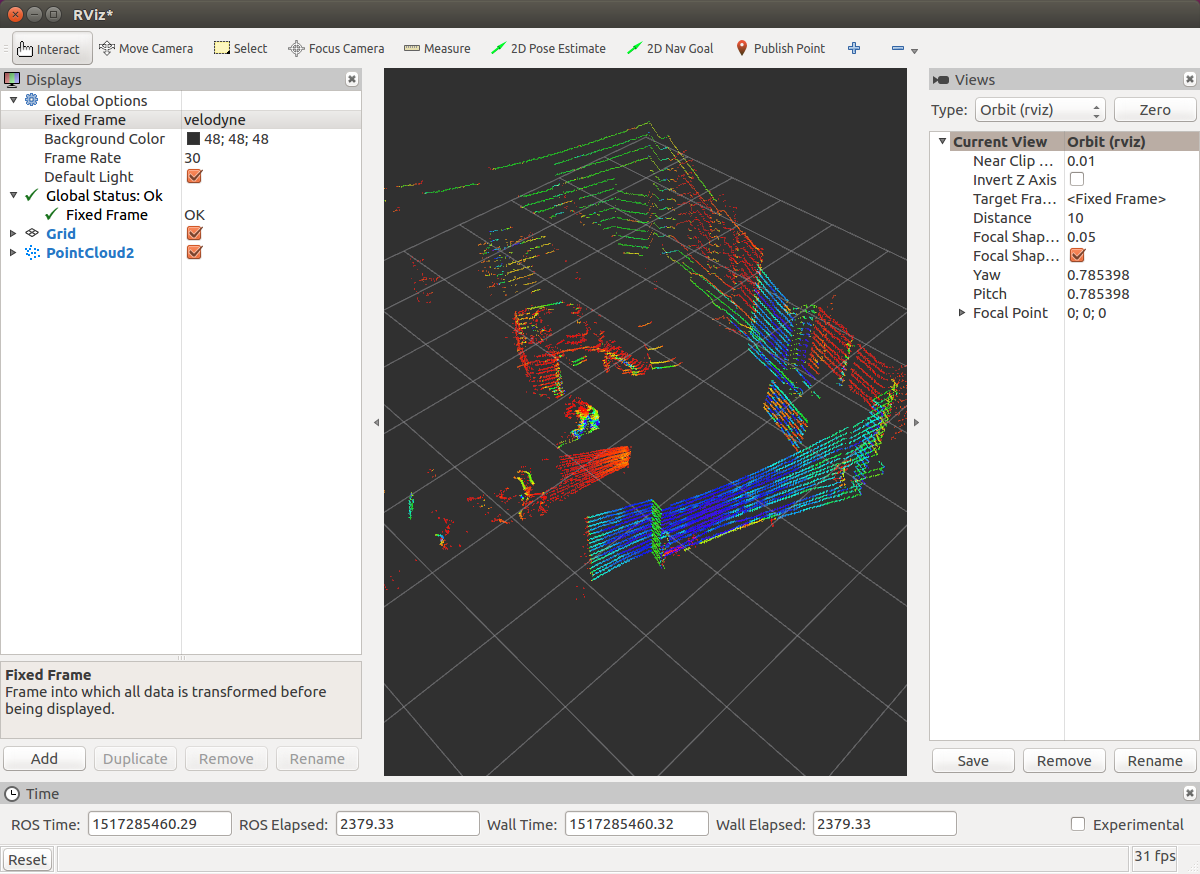Screen dimensions: 1200x874
Task: Collapse the Global Options tree
Action: point(14,100)
